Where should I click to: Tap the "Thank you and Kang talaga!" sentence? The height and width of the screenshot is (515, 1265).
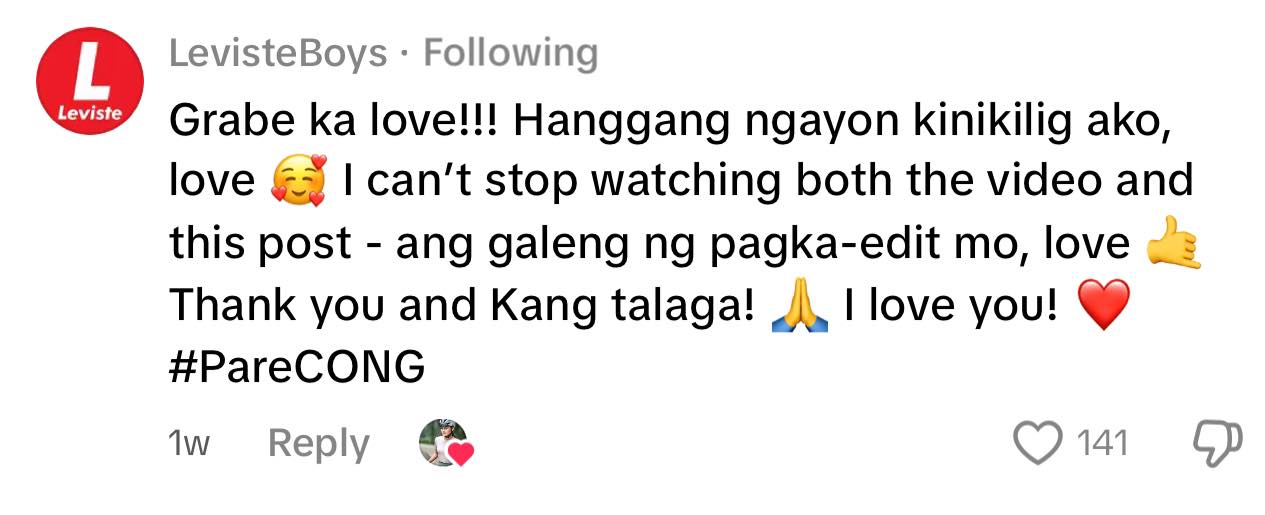[x=461, y=308]
